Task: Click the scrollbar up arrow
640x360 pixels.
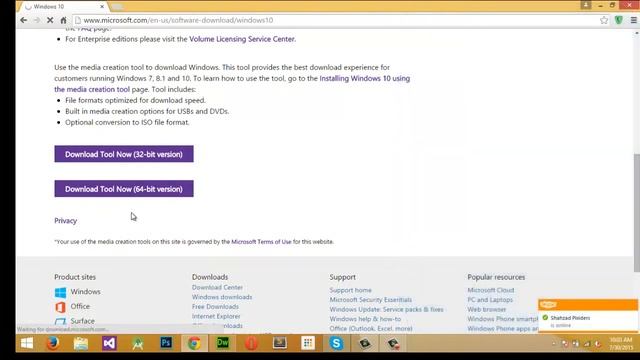Action: tap(636, 33)
